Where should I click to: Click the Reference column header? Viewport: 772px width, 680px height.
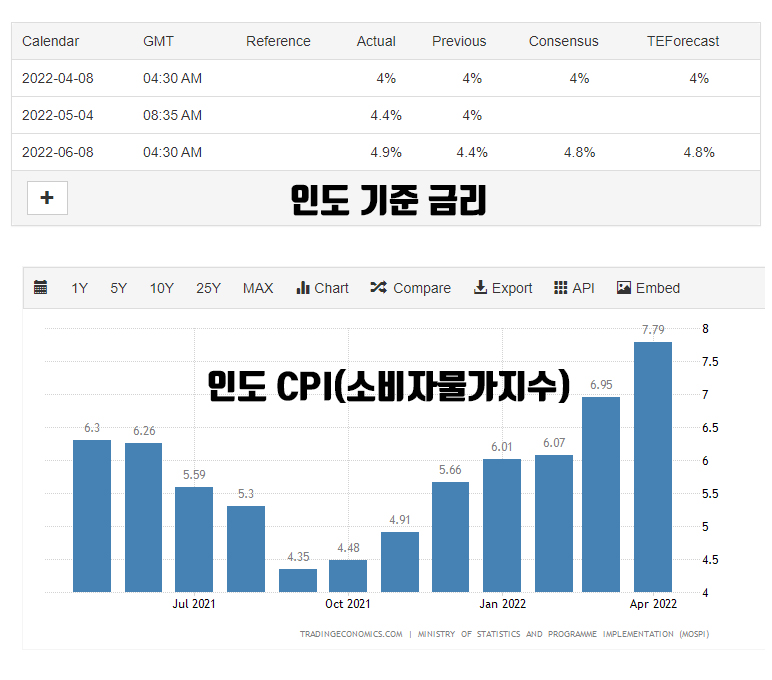278,41
